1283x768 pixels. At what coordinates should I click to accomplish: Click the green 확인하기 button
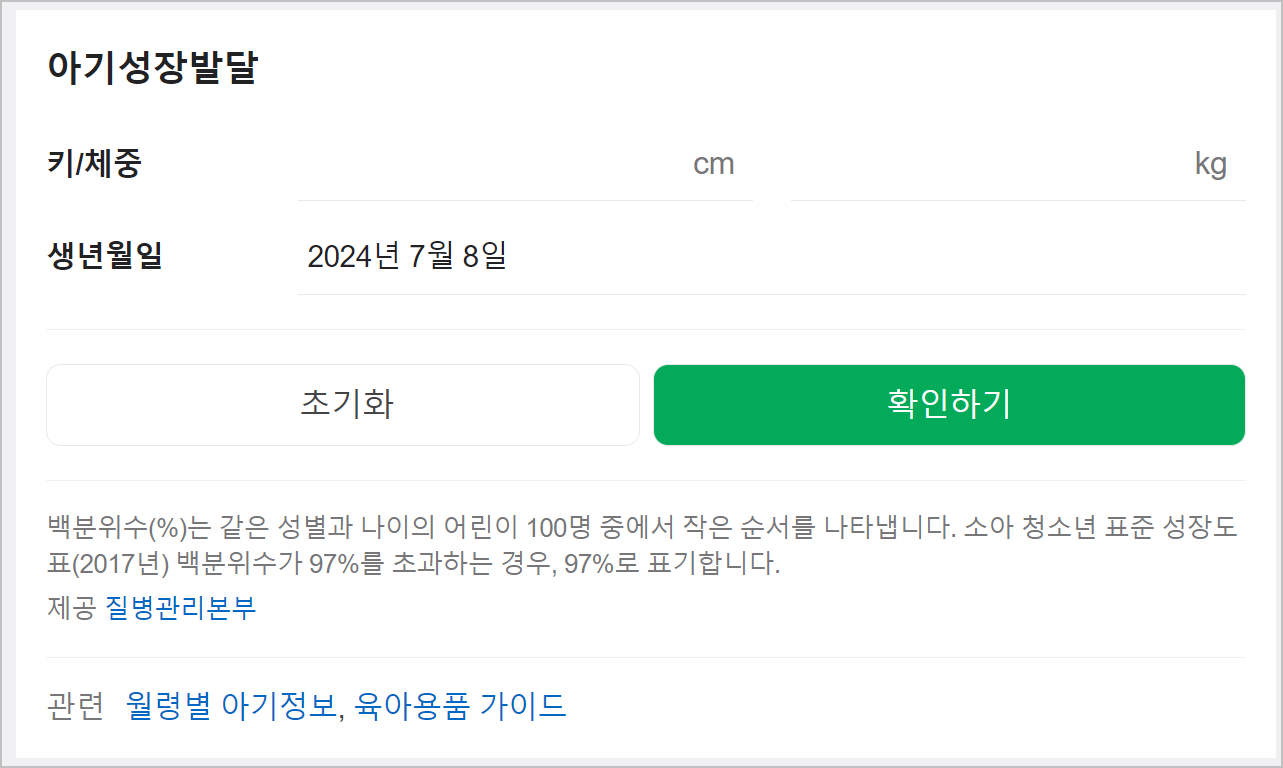point(949,405)
